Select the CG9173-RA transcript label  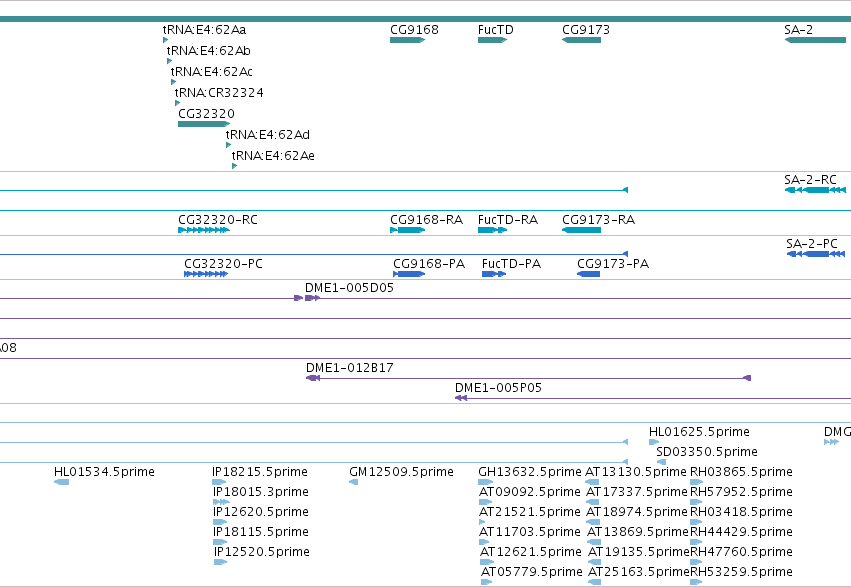599,220
